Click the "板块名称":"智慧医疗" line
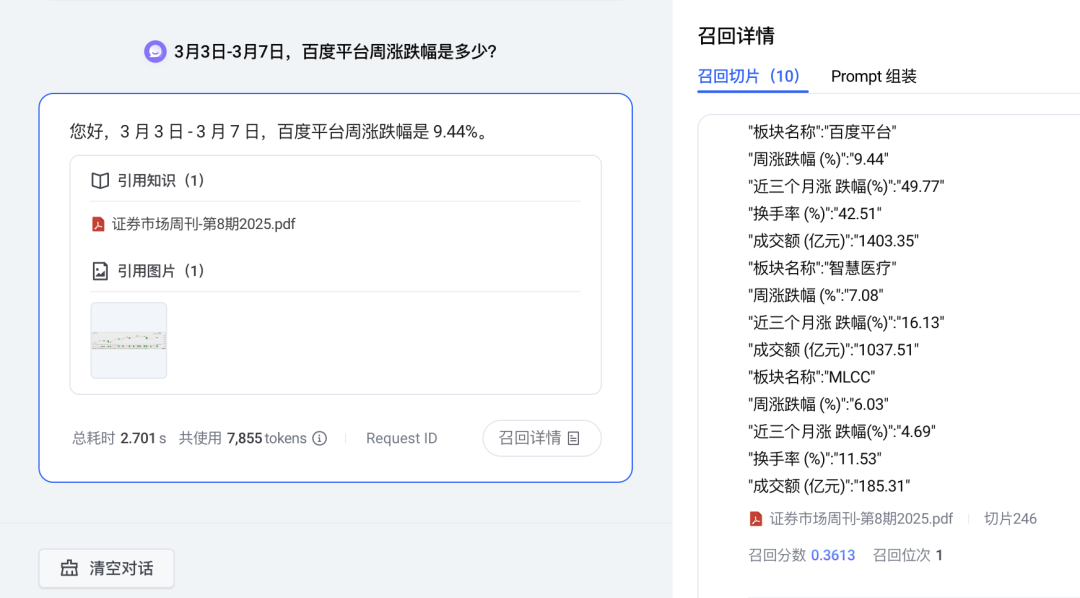Viewport: 1080px width, 598px height. click(x=822, y=268)
